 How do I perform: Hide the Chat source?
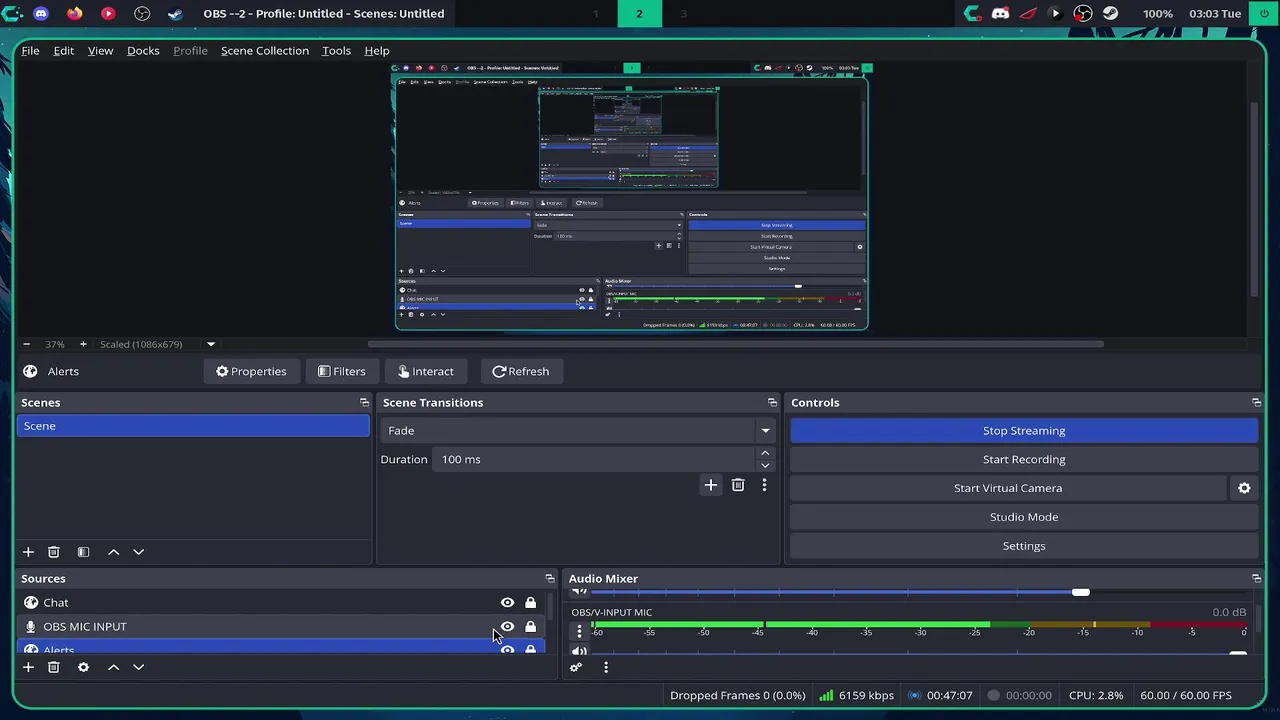click(x=507, y=603)
